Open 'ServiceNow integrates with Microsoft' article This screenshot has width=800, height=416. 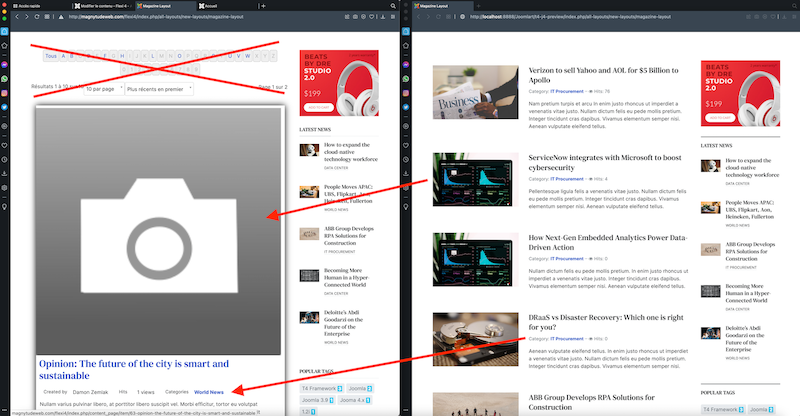click(x=605, y=162)
